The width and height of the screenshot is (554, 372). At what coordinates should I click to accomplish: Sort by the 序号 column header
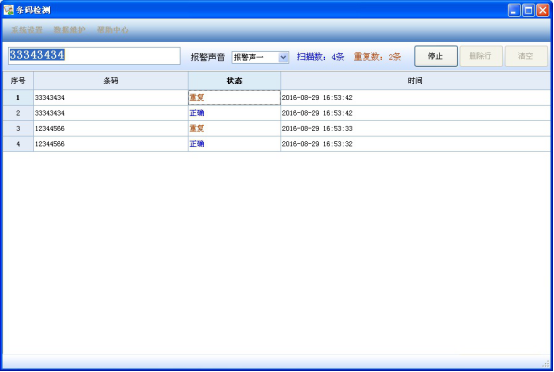tap(18, 81)
